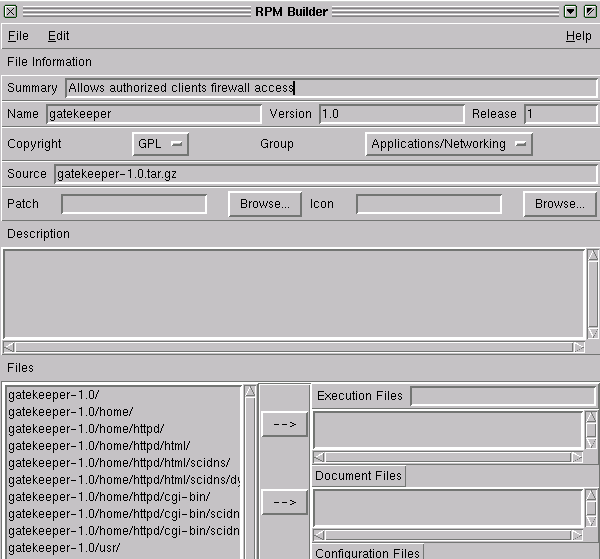Viewport: 600px width, 559px height.
Task: Click the Description horizontal scrollbar right arrow
Action: click(x=579, y=347)
